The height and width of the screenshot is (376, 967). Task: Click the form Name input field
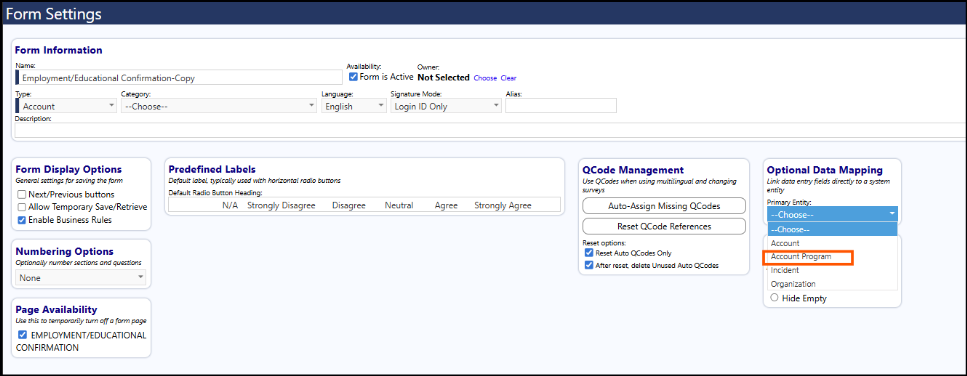pos(179,77)
